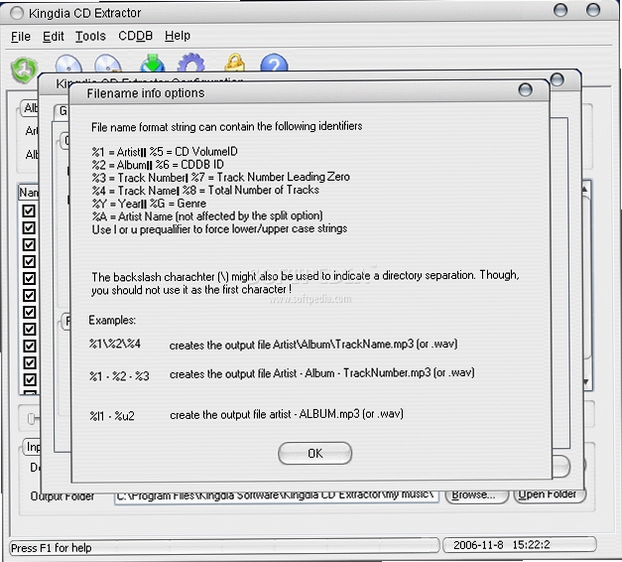The image size is (622, 562).
Task: Click the first CD disc toolbar icon
Action: pyautogui.click(x=69, y=63)
